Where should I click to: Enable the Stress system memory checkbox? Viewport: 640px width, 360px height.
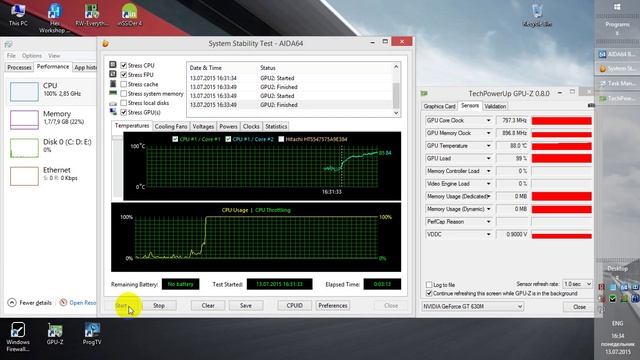tap(124, 93)
